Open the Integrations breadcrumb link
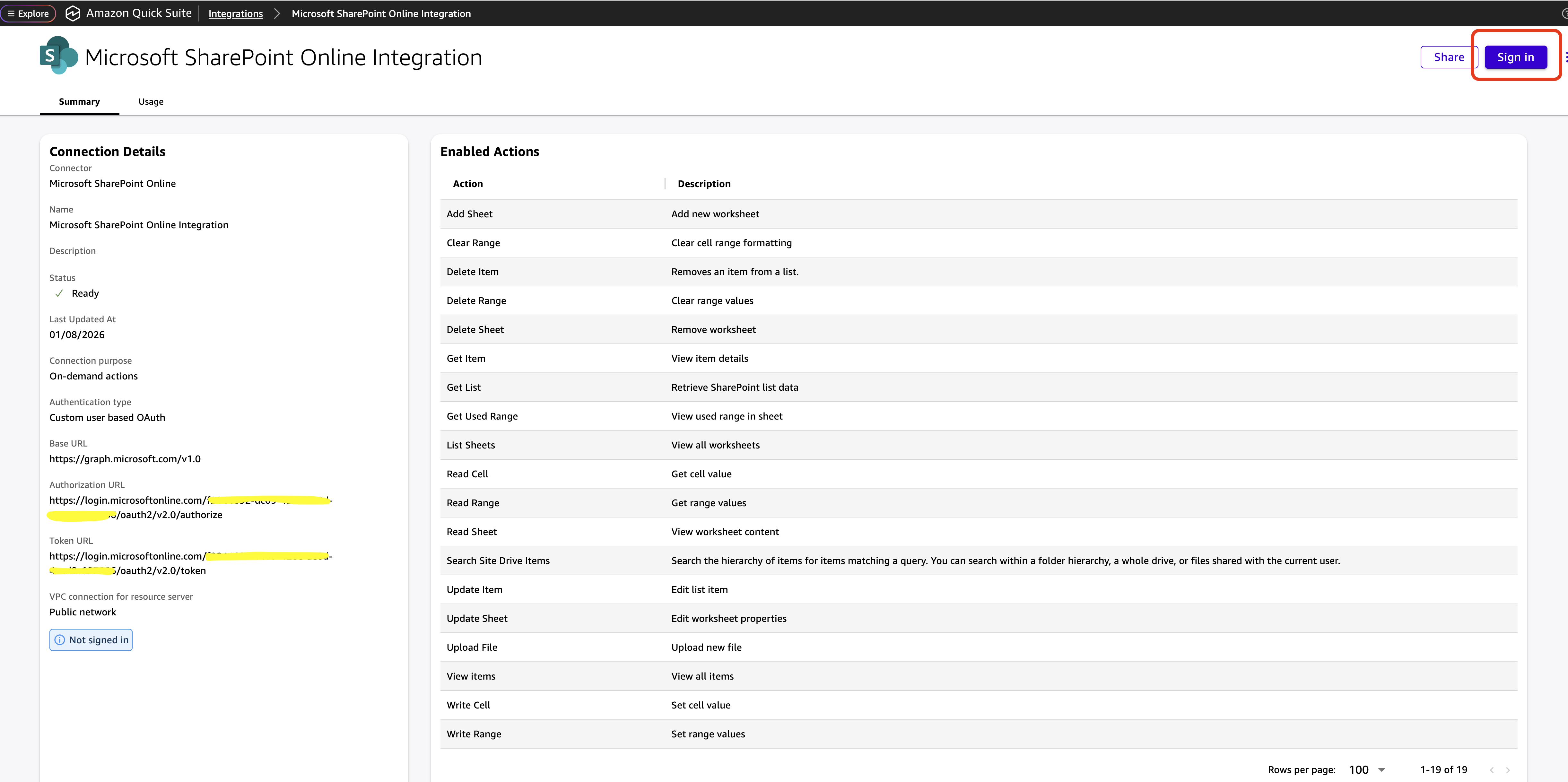 click(235, 13)
